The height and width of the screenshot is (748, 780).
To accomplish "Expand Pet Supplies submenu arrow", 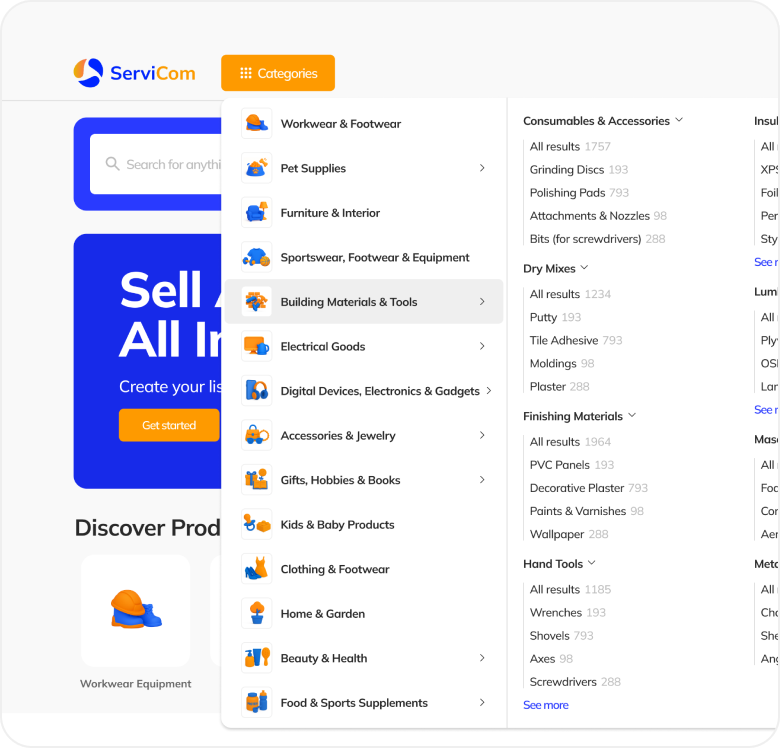I will click(482, 168).
